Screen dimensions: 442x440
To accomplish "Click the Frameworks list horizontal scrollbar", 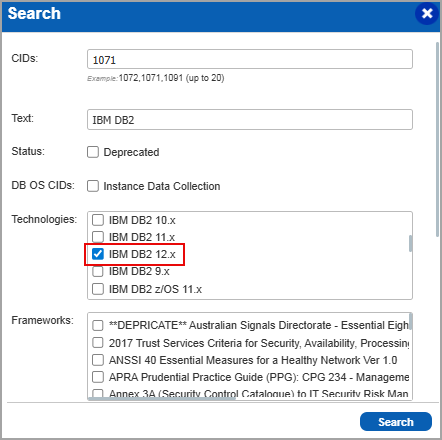I will coord(162,398).
